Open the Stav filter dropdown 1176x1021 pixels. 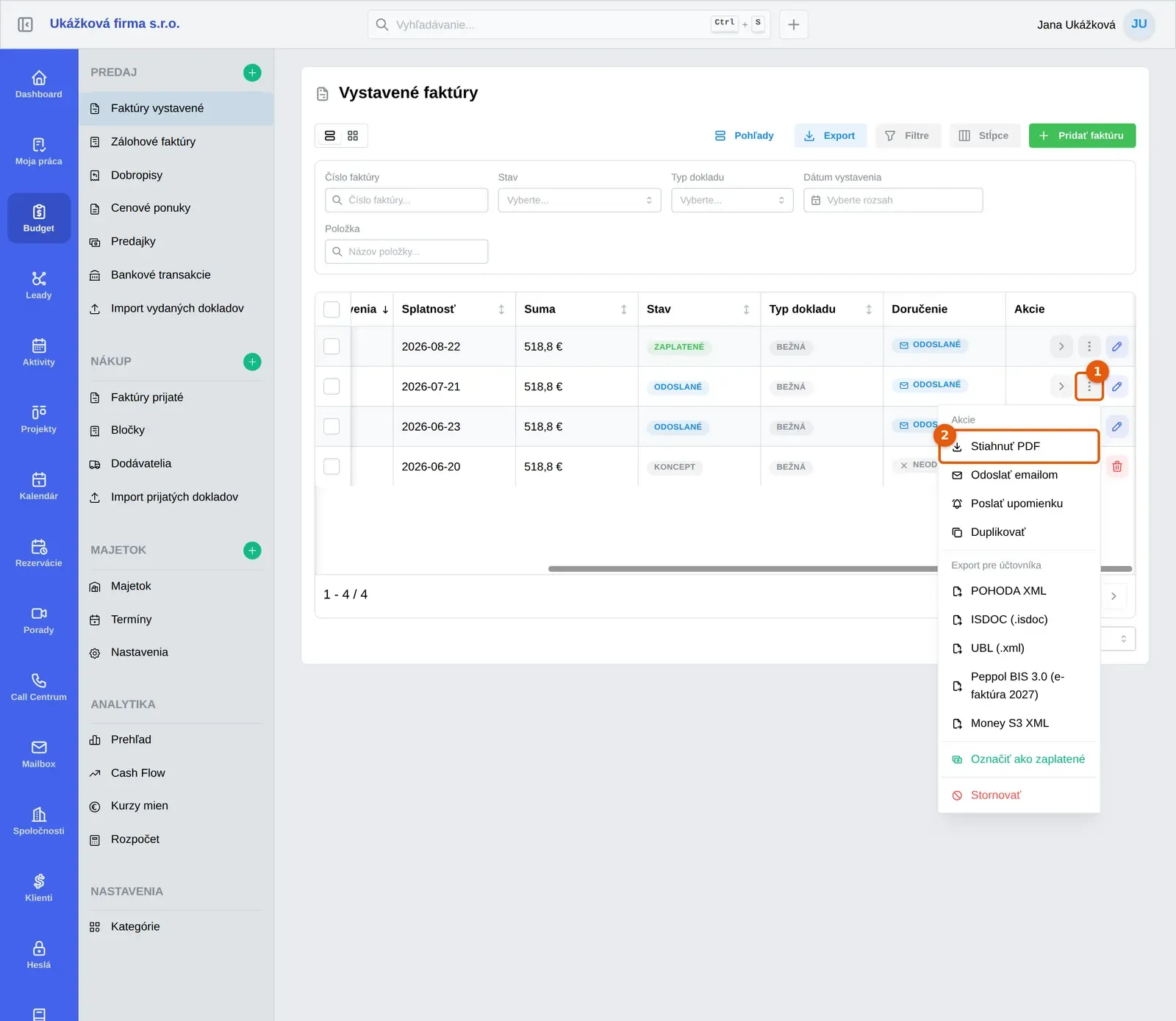(x=579, y=200)
